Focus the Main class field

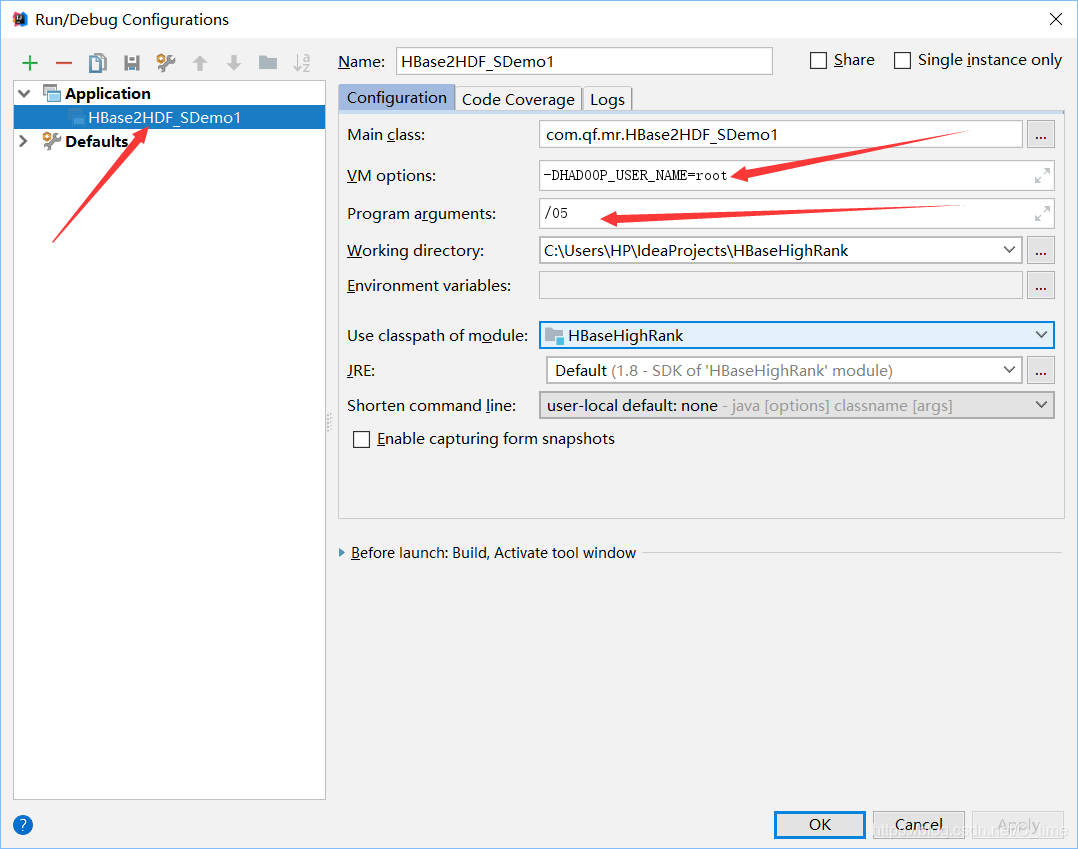pos(780,135)
